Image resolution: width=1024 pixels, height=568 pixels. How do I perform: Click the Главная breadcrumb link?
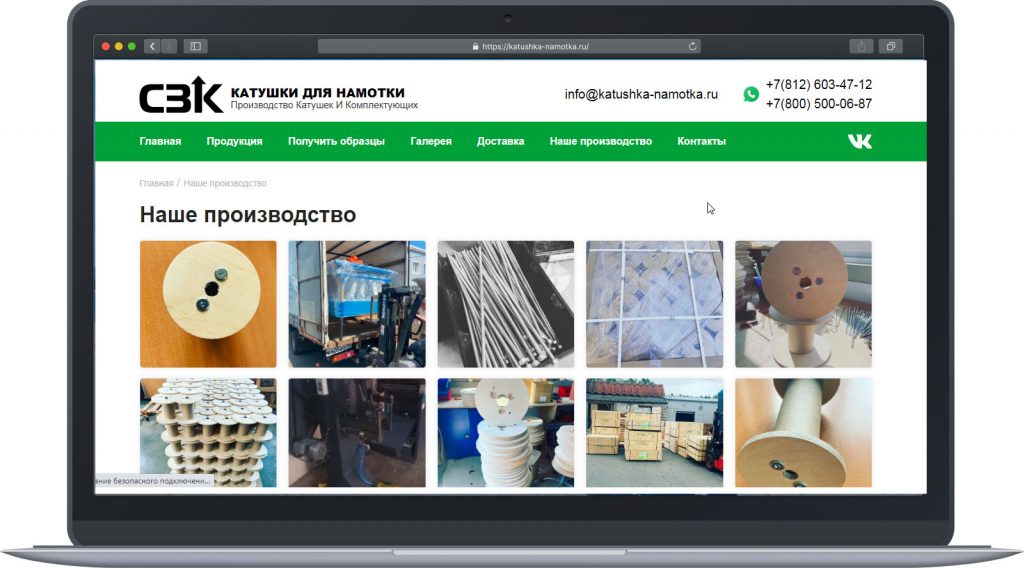156,183
